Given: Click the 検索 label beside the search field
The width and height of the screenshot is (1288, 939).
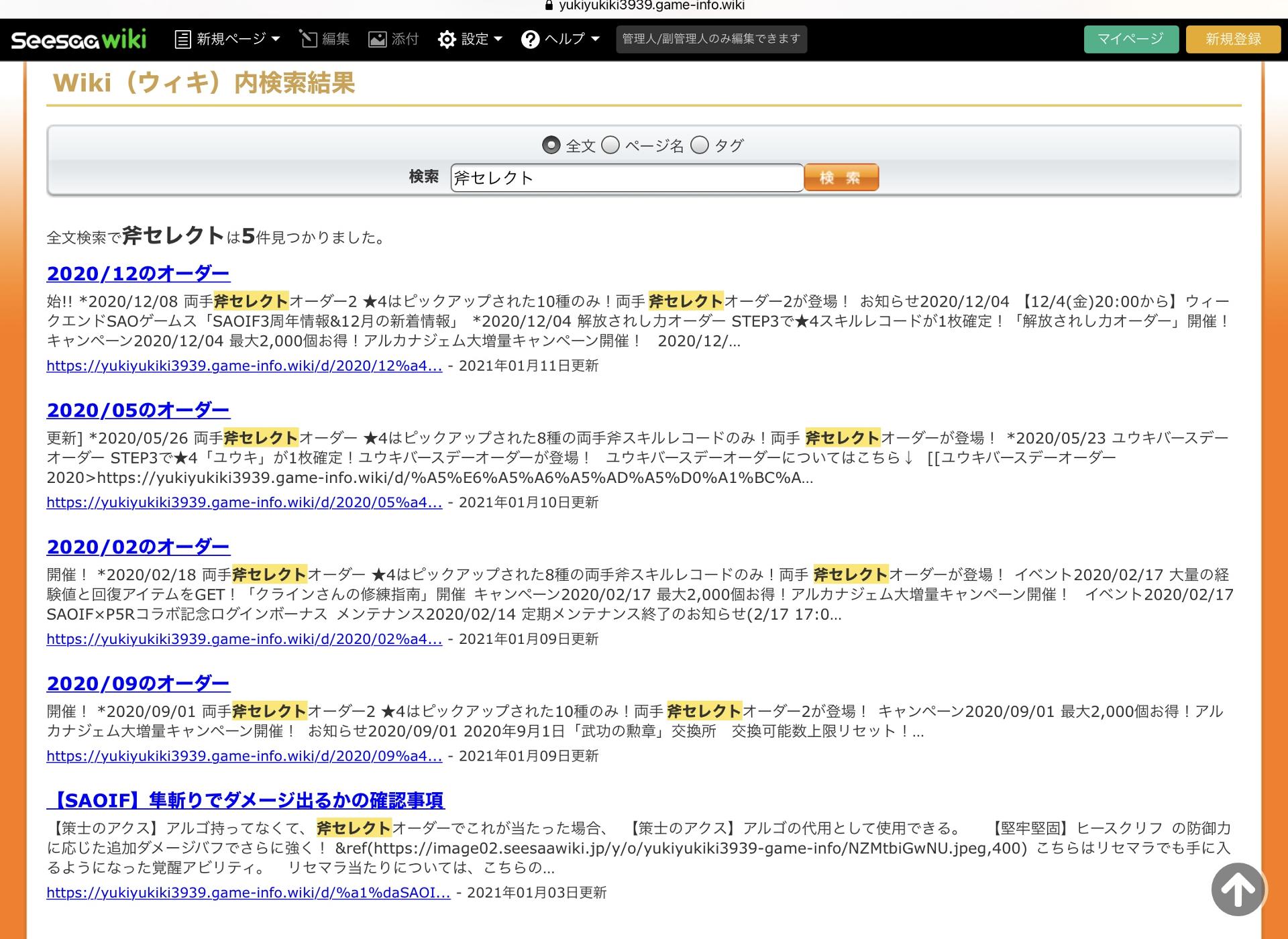Looking at the screenshot, I should [424, 177].
